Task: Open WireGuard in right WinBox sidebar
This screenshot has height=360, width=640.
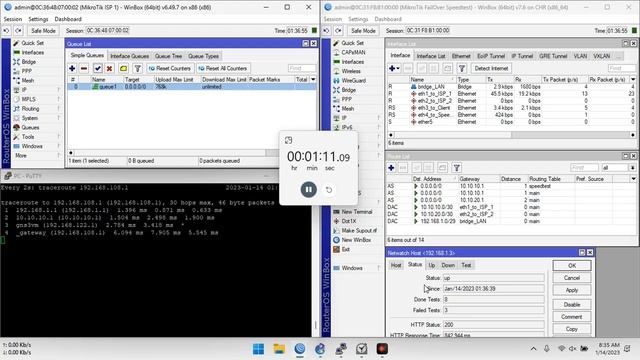Action: click(353, 80)
